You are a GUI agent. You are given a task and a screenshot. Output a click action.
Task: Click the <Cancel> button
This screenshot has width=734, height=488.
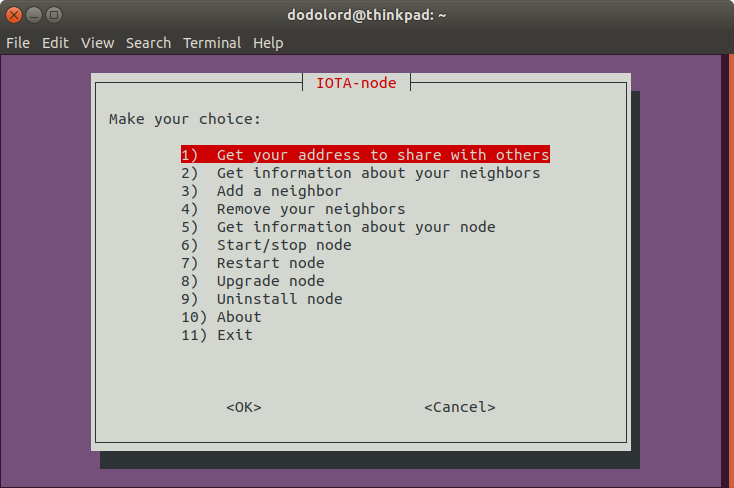click(460, 407)
